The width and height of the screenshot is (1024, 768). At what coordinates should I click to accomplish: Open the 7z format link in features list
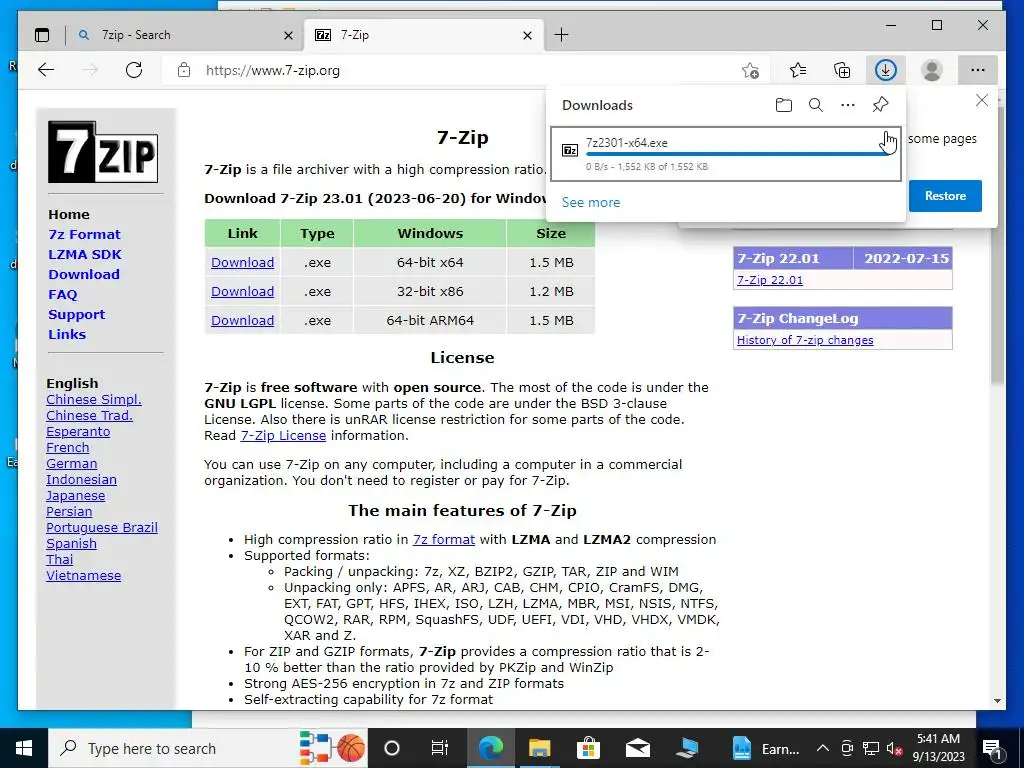click(x=443, y=539)
